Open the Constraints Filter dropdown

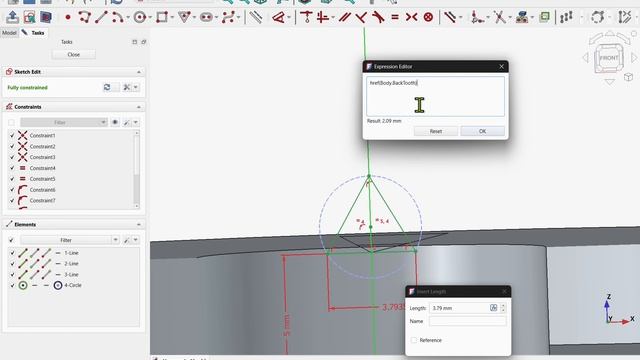pyautogui.click(x=64, y=122)
